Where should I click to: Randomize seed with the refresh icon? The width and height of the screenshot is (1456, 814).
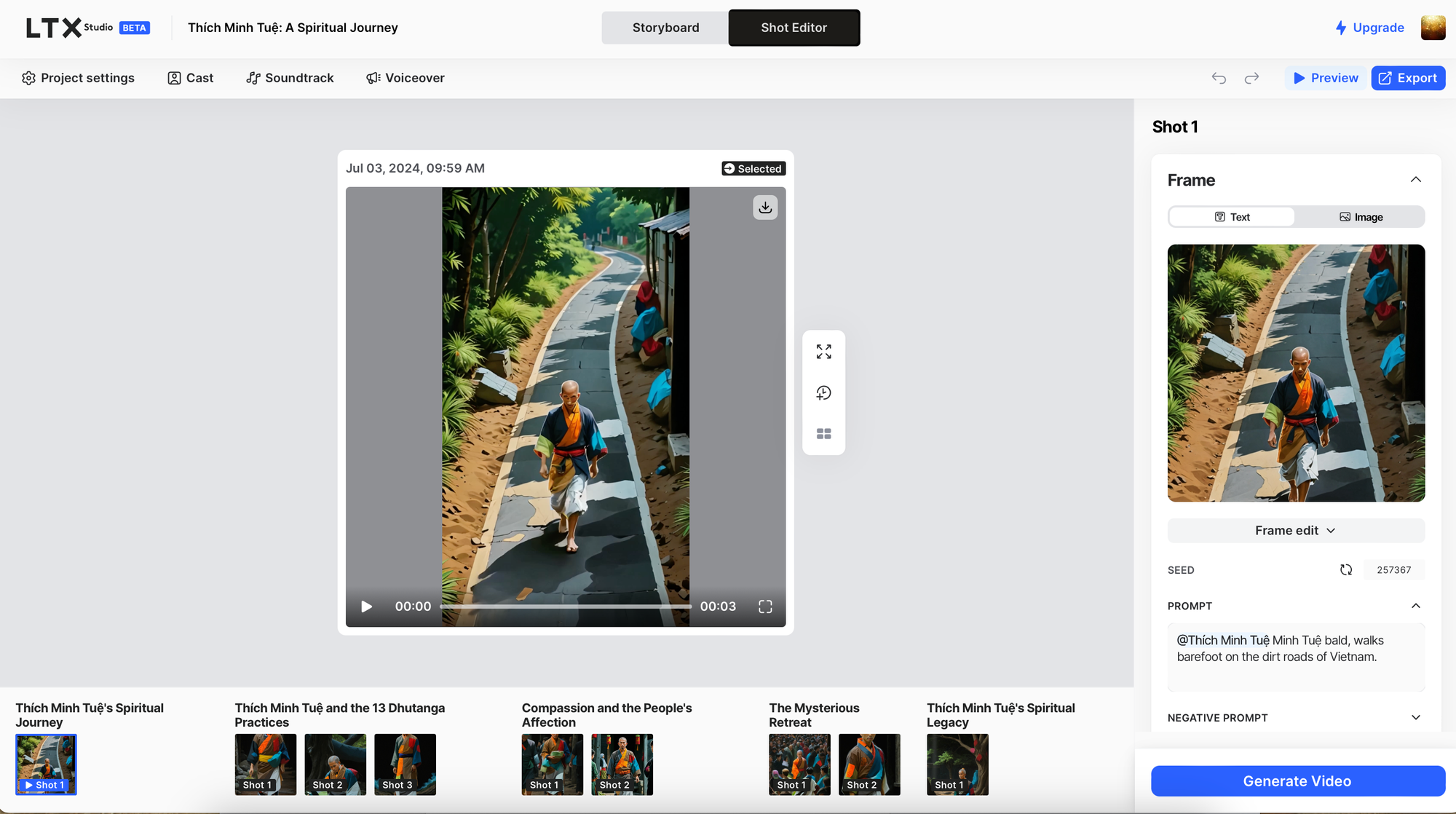[1346, 570]
